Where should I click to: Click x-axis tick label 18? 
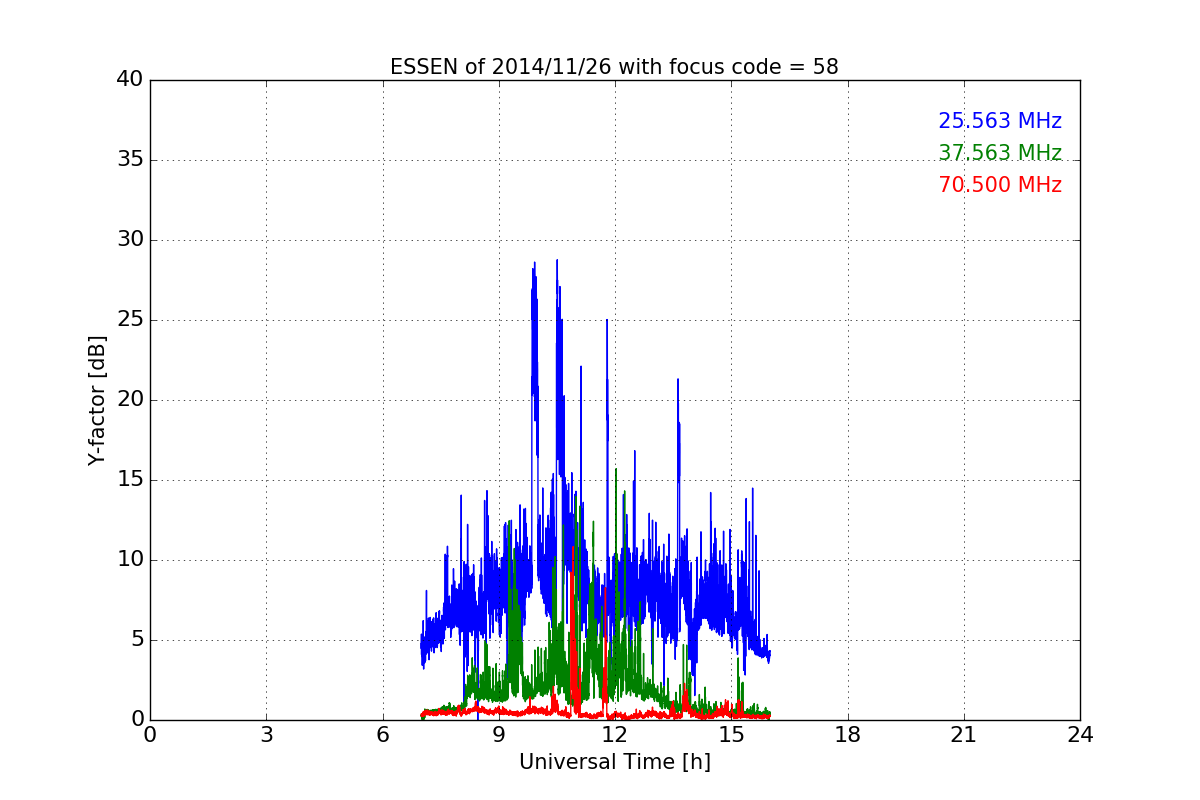coord(848,735)
